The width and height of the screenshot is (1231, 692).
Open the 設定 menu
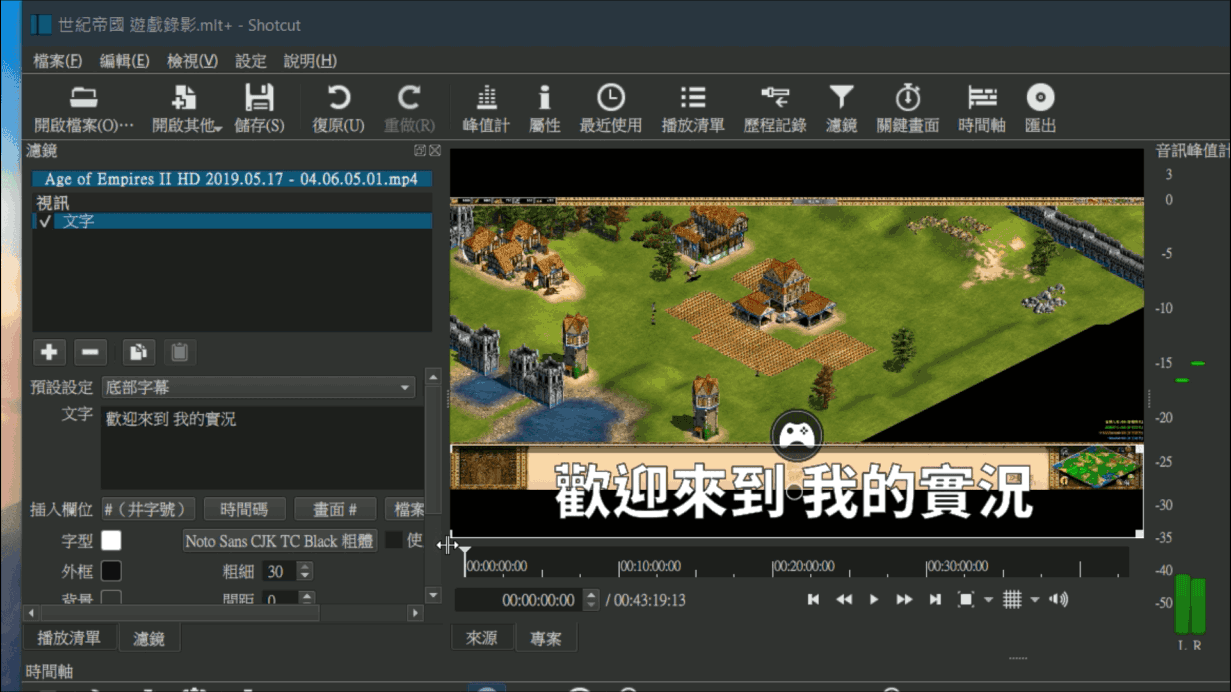[251, 61]
